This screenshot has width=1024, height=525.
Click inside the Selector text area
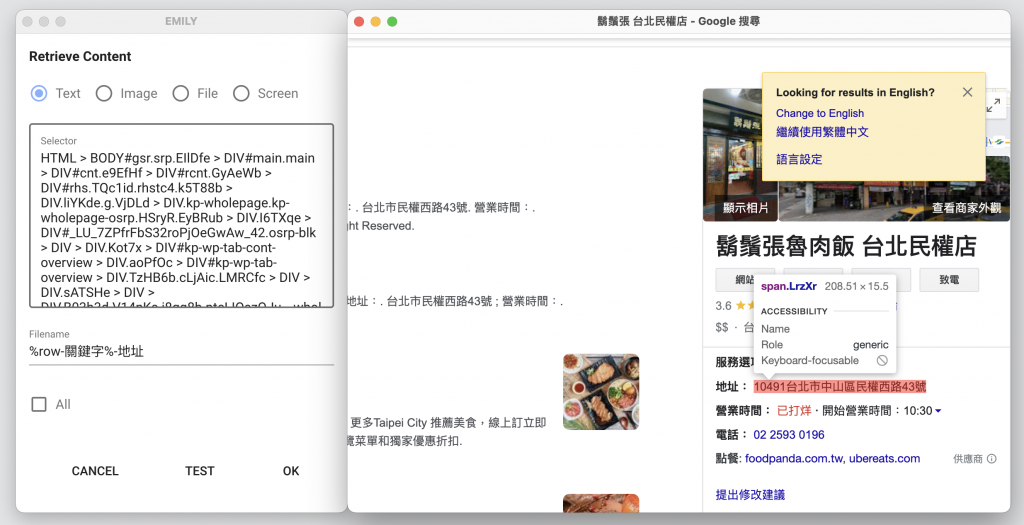pyautogui.click(x=182, y=215)
